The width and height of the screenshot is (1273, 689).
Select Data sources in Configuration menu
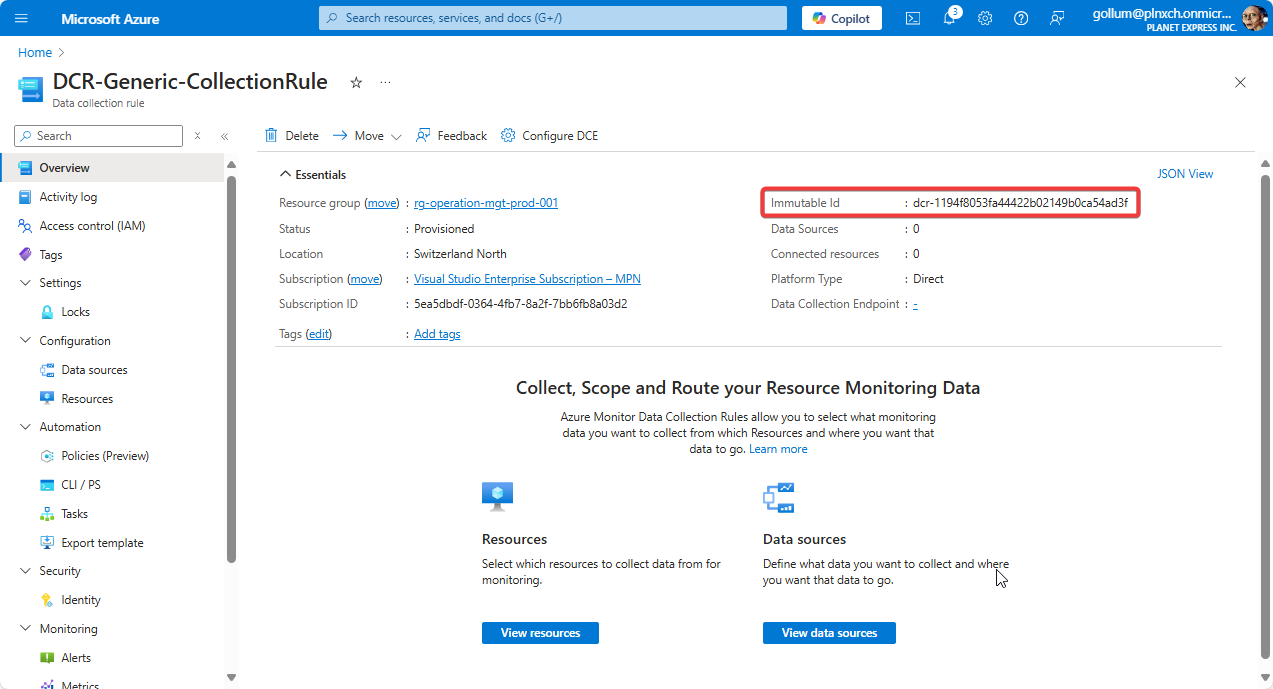(x=94, y=370)
